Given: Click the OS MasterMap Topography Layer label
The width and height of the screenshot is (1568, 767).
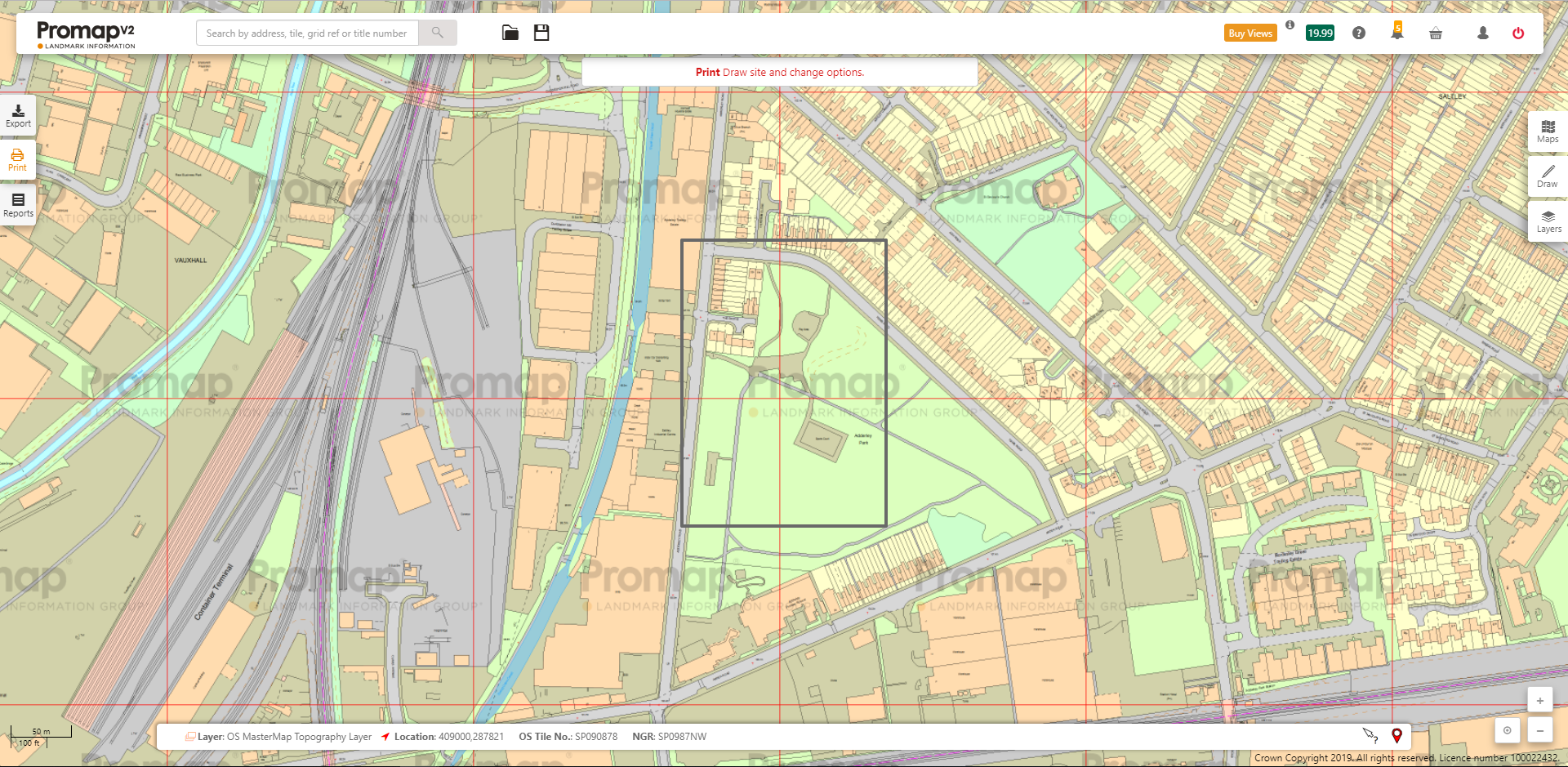Looking at the screenshot, I should 278,737.
